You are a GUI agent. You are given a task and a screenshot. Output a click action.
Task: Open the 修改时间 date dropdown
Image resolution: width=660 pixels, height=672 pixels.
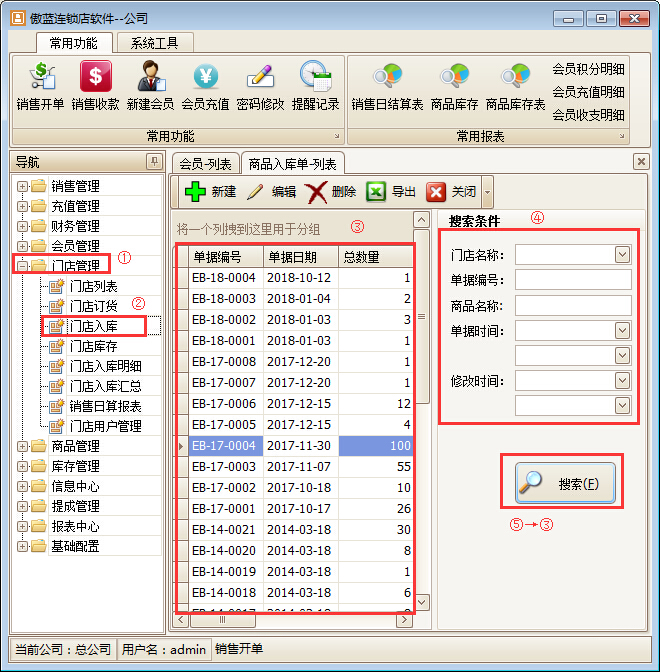click(x=622, y=380)
